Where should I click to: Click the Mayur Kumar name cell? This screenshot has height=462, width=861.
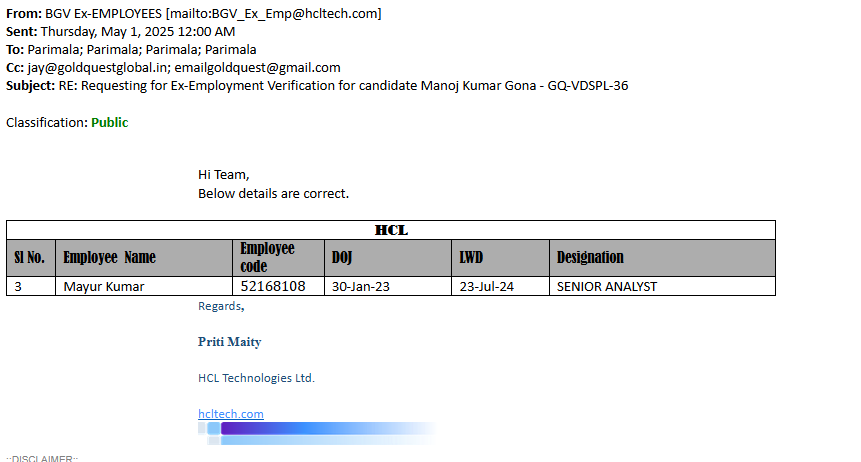coord(104,287)
